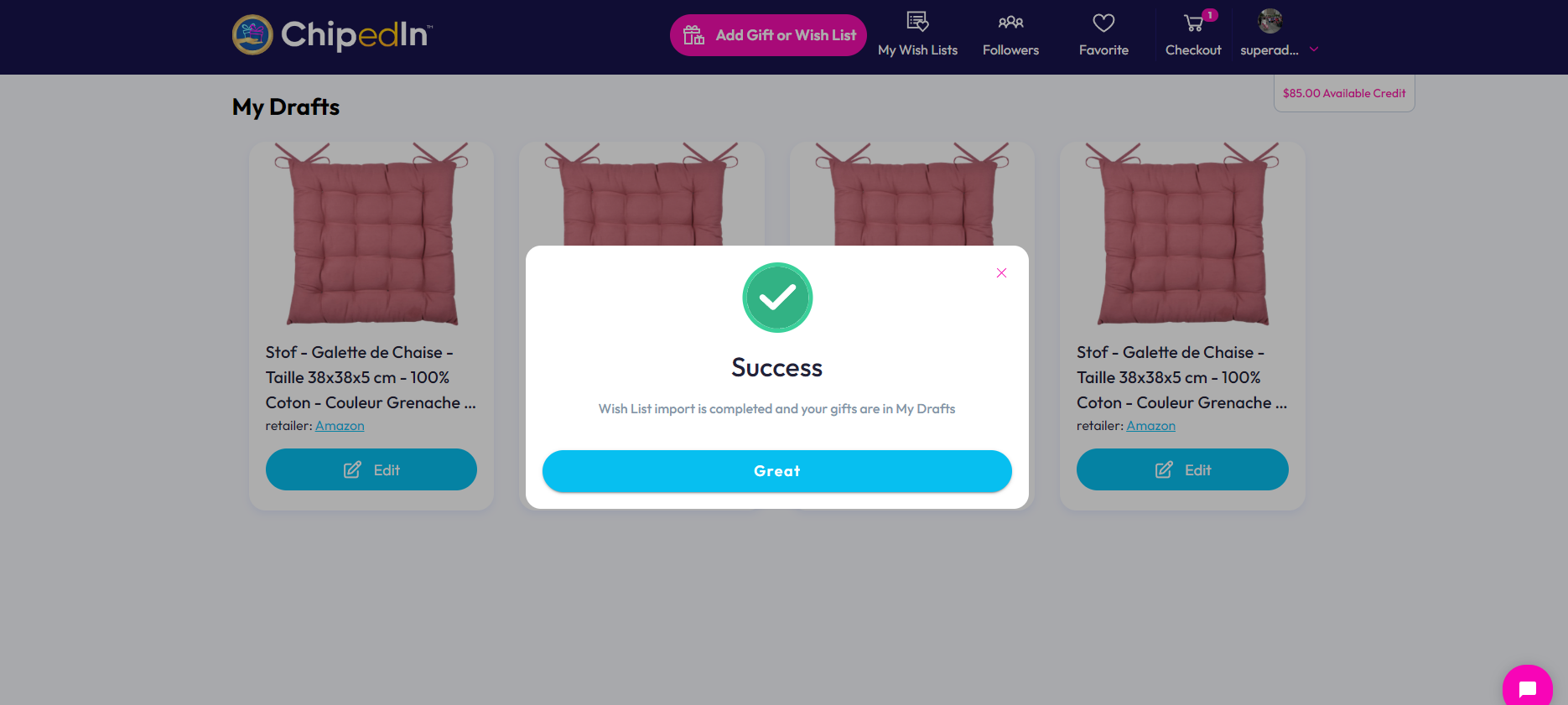Viewport: 1568px width, 705px height.
Task: Open Amazon link on first draft
Action: 340,426
